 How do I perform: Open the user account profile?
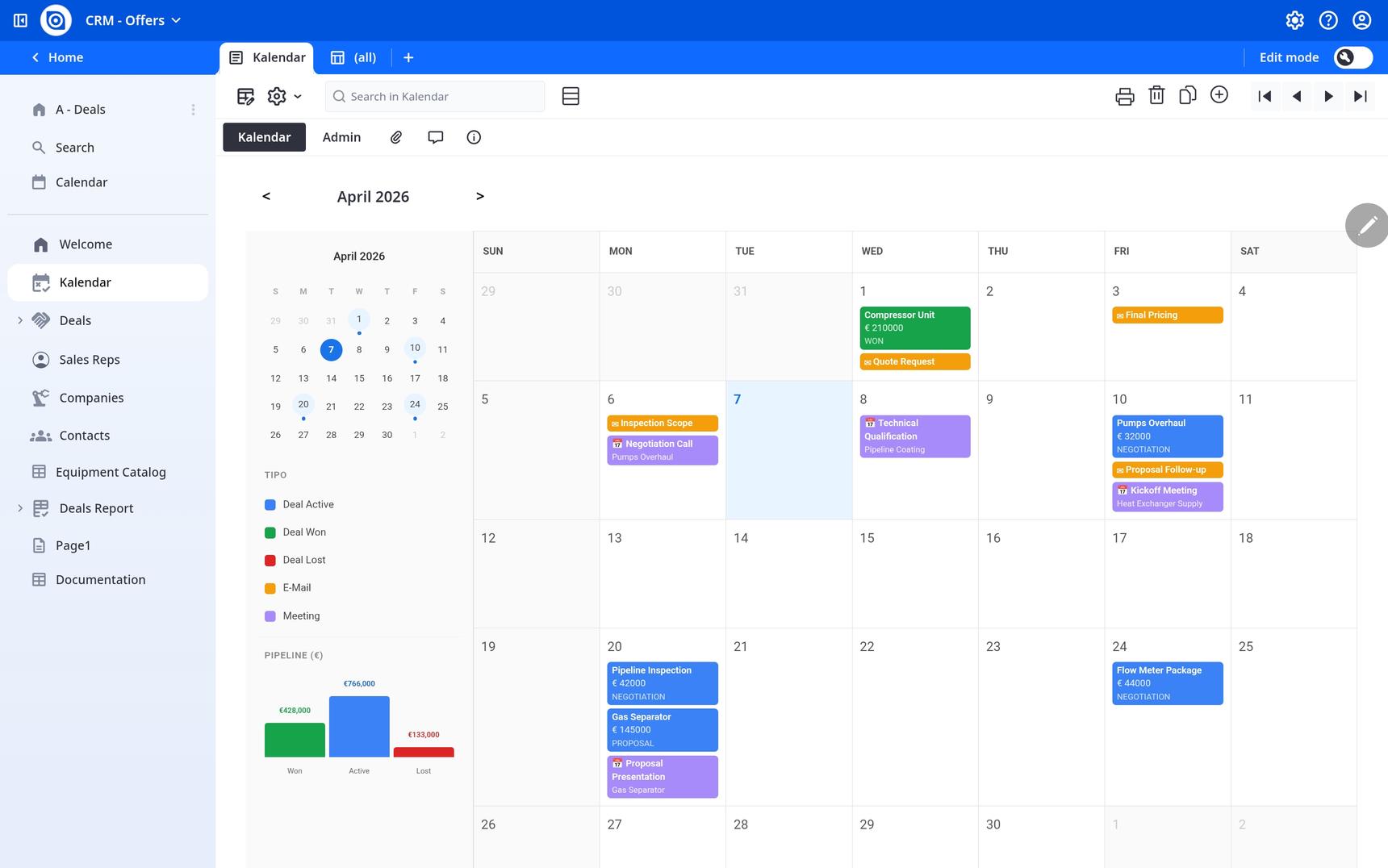[1362, 20]
